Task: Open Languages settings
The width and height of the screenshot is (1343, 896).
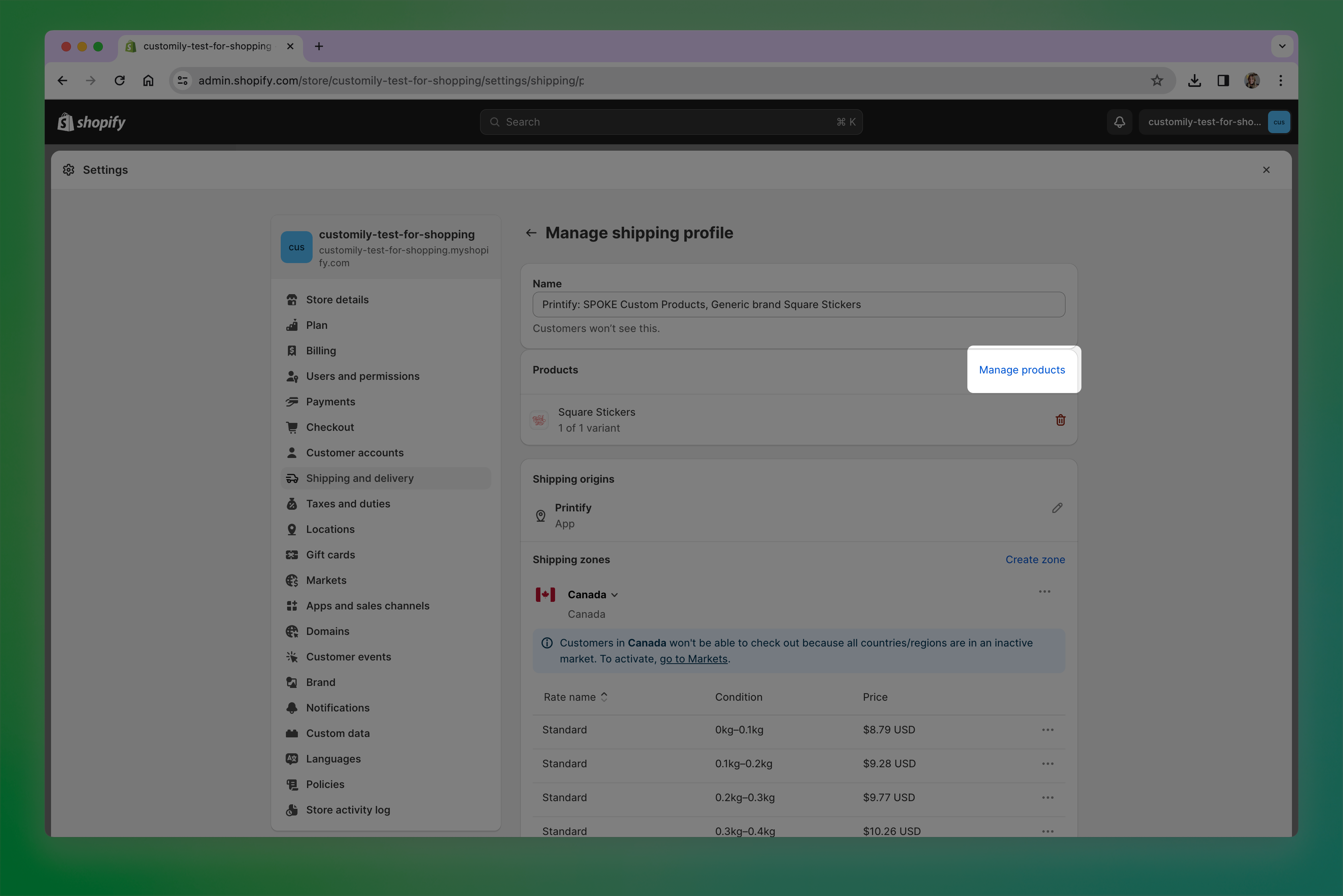Action: click(386, 759)
